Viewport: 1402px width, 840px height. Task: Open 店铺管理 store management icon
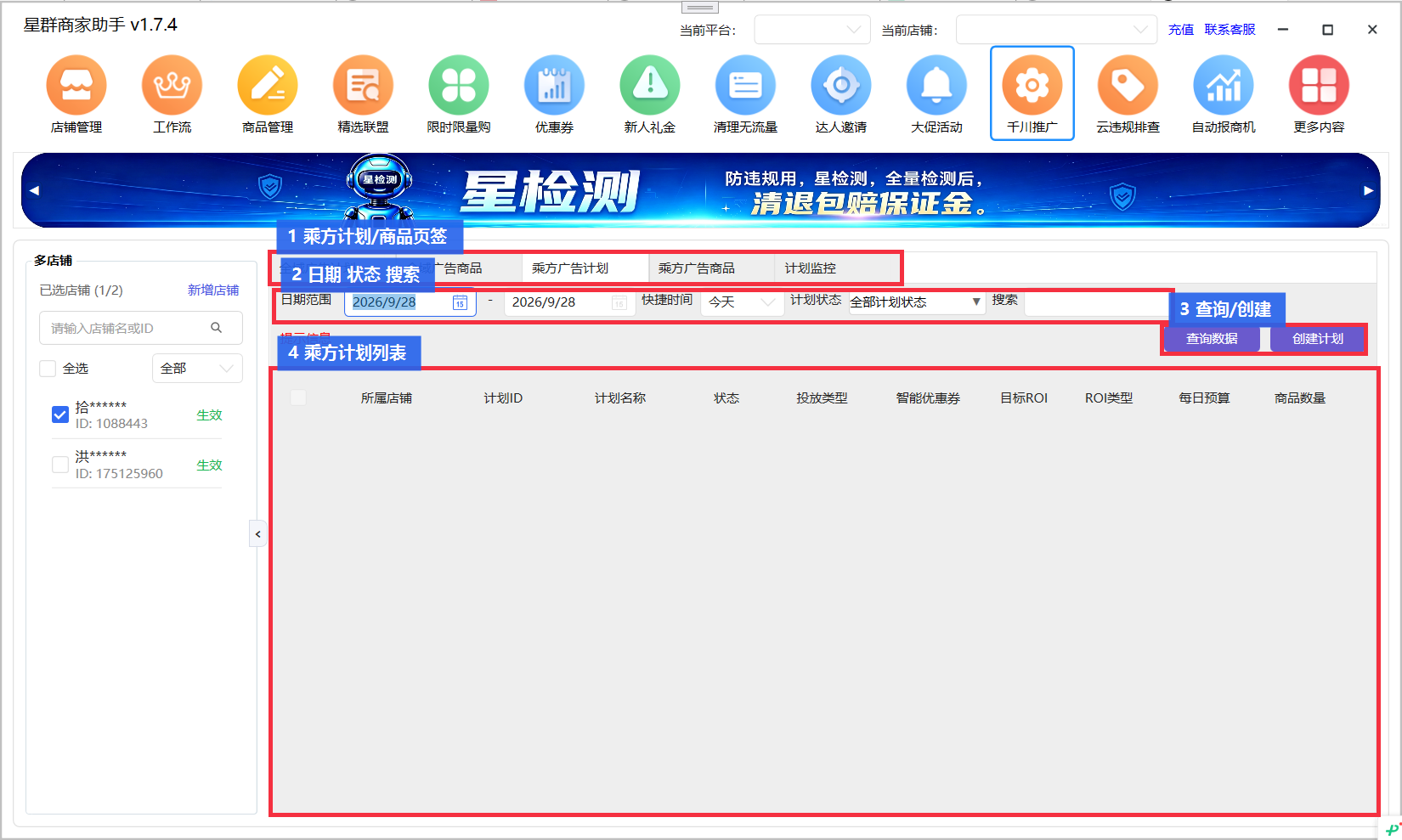click(76, 85)
